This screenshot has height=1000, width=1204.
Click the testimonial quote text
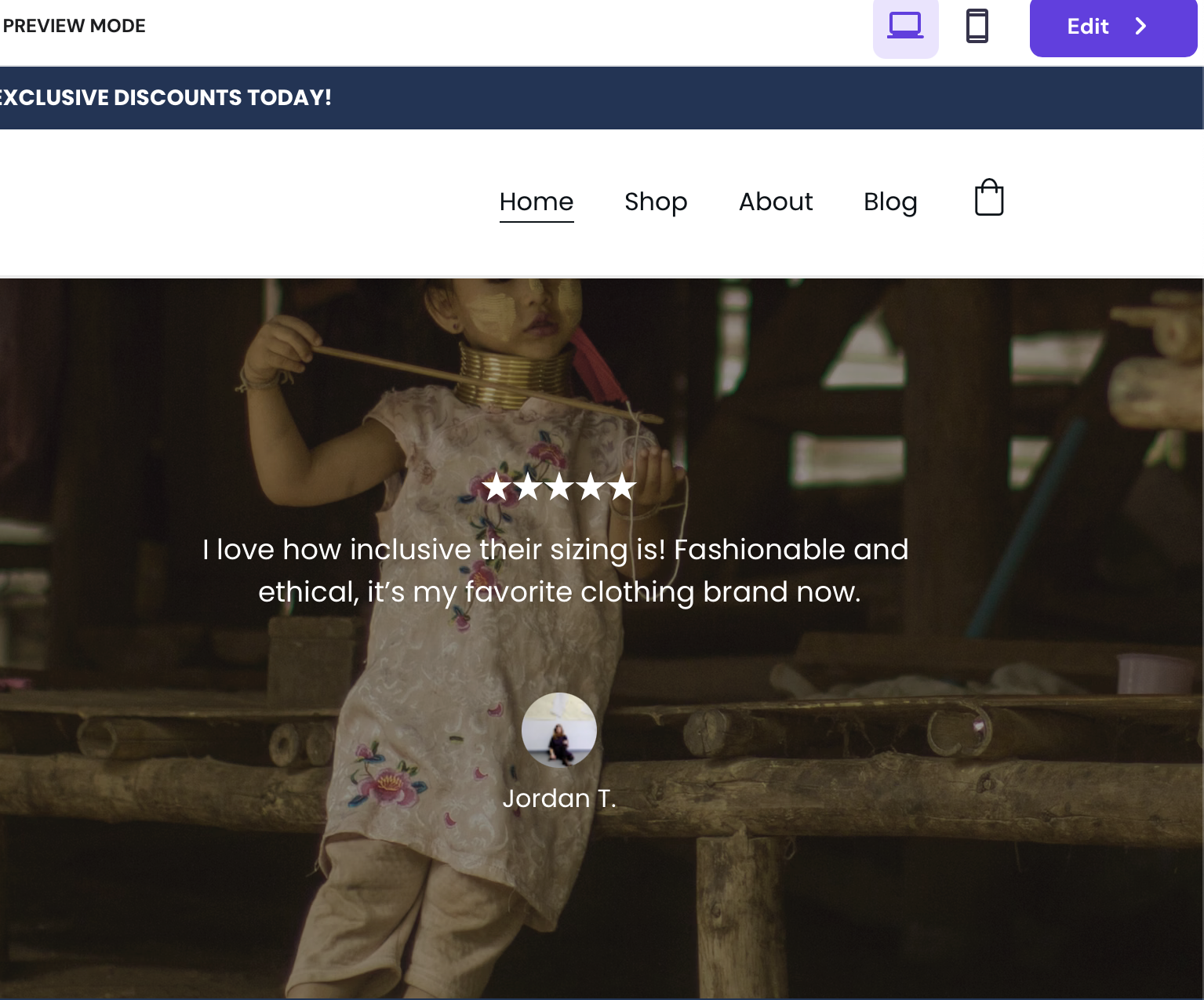tap(555, 570)
